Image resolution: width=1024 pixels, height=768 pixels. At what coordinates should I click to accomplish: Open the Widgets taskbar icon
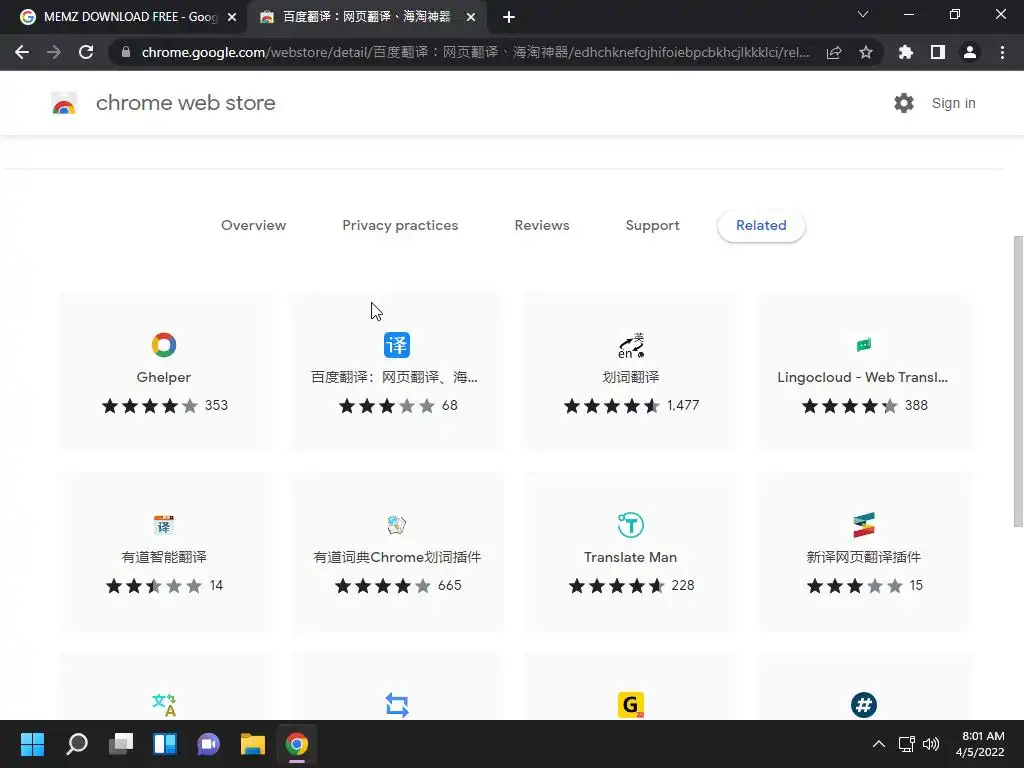pyautogui.click(x=165, y=744)
